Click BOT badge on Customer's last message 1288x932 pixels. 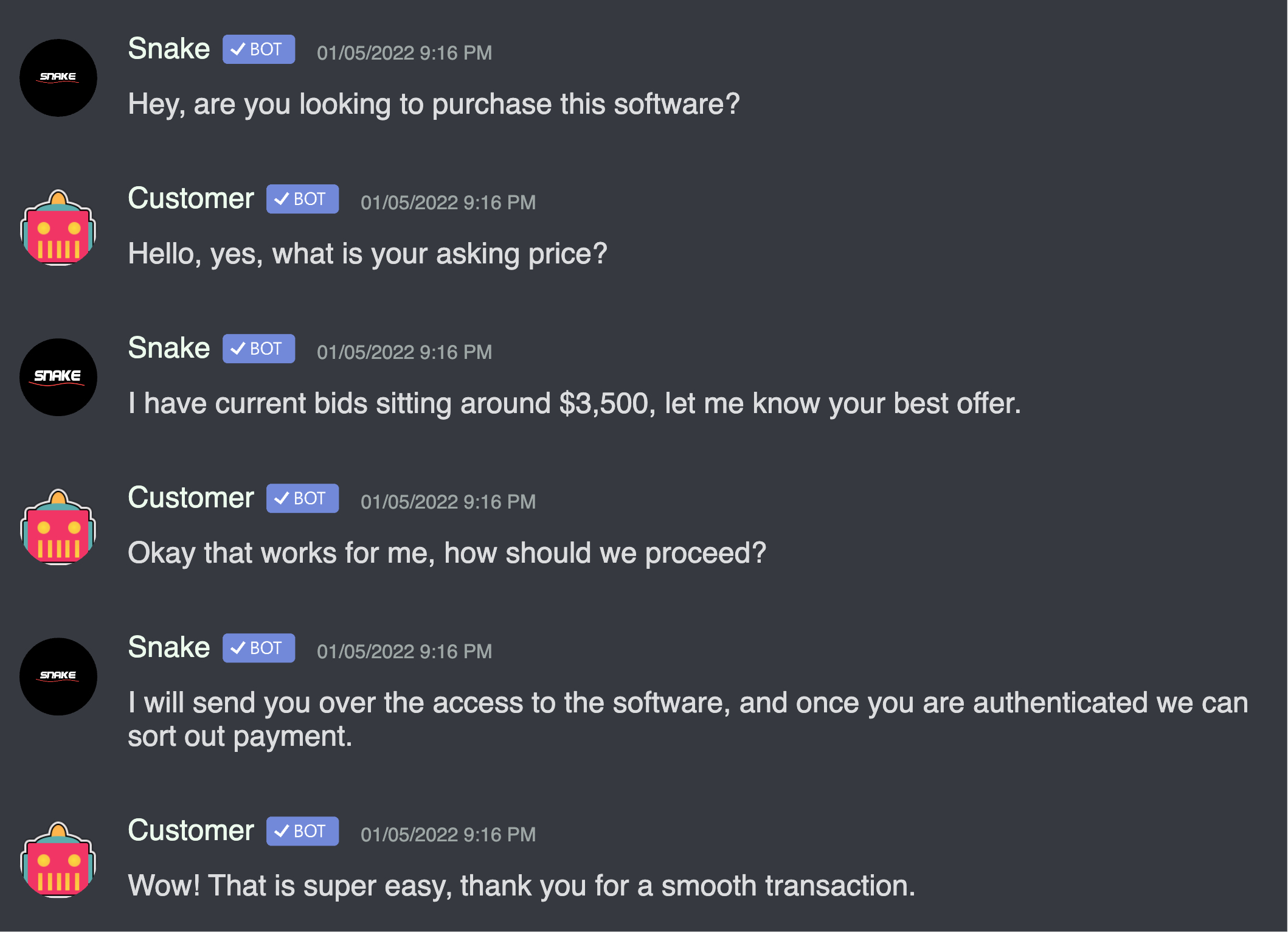[x=302, y=831]
